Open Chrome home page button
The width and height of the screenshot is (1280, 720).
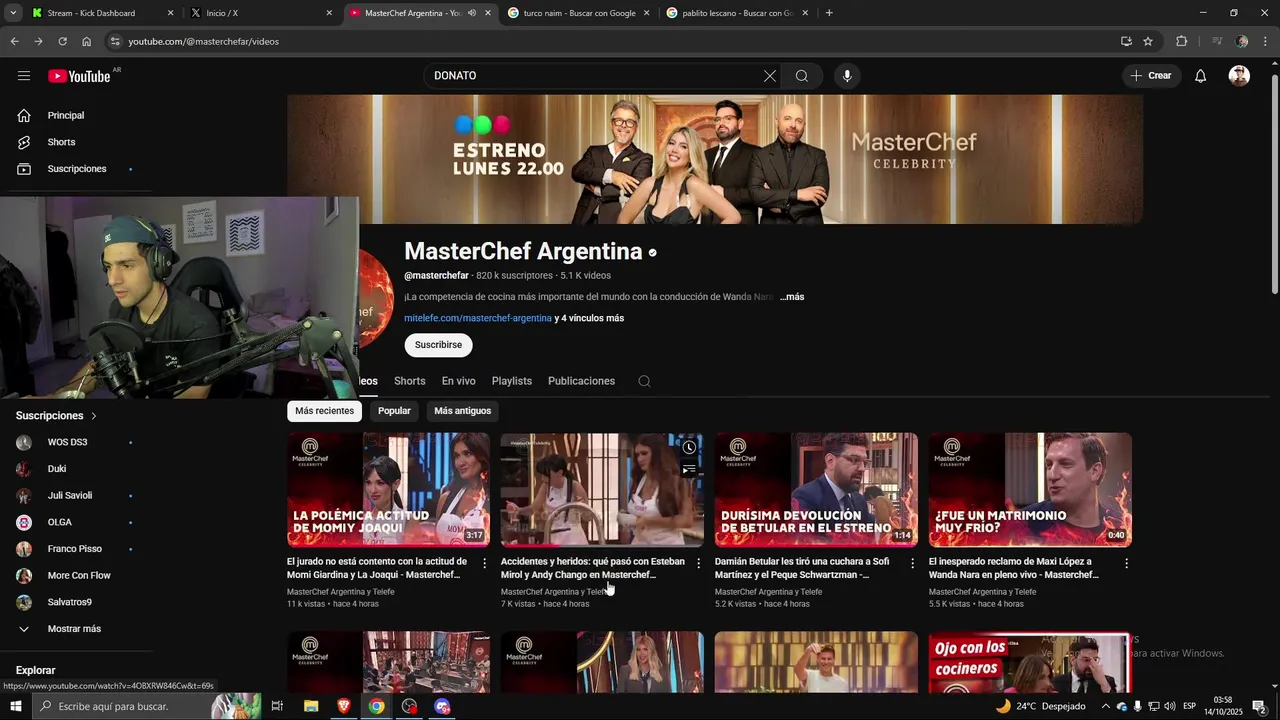click(x=86, y=41)
